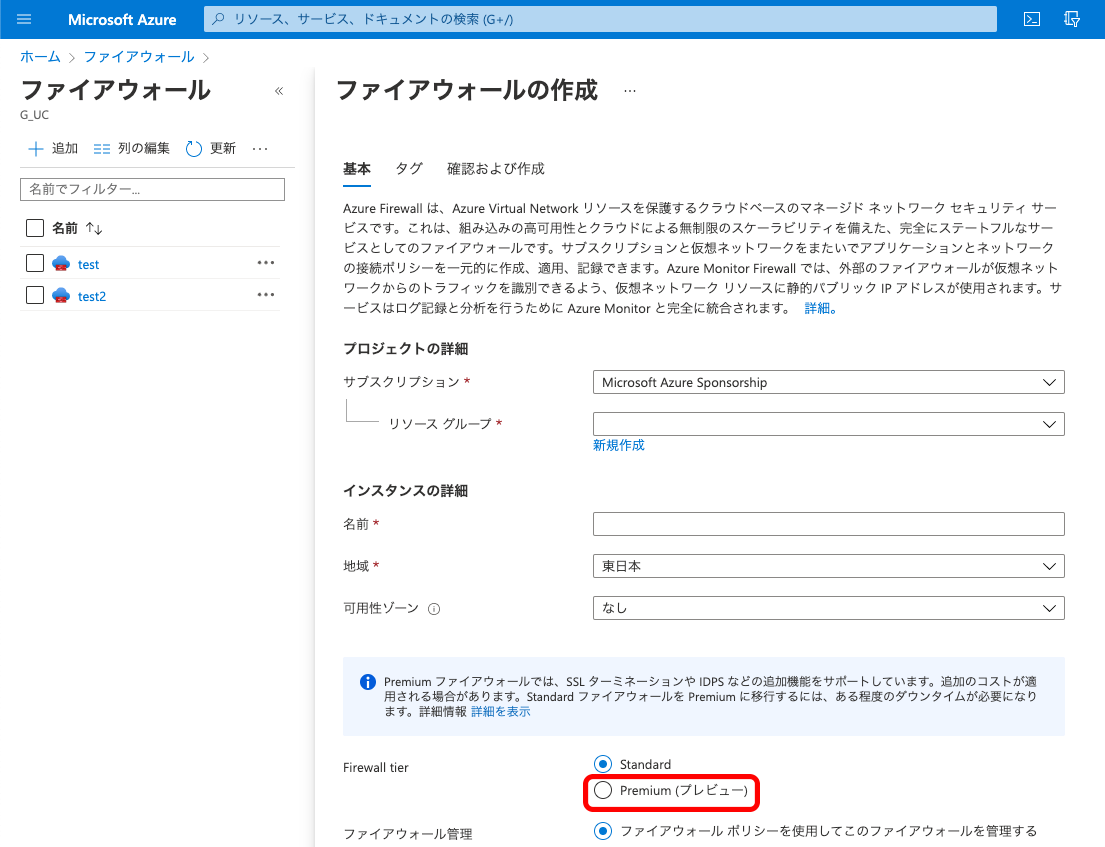
Task: Refresh the firewall list with 更新
Action: coord(211,147)
